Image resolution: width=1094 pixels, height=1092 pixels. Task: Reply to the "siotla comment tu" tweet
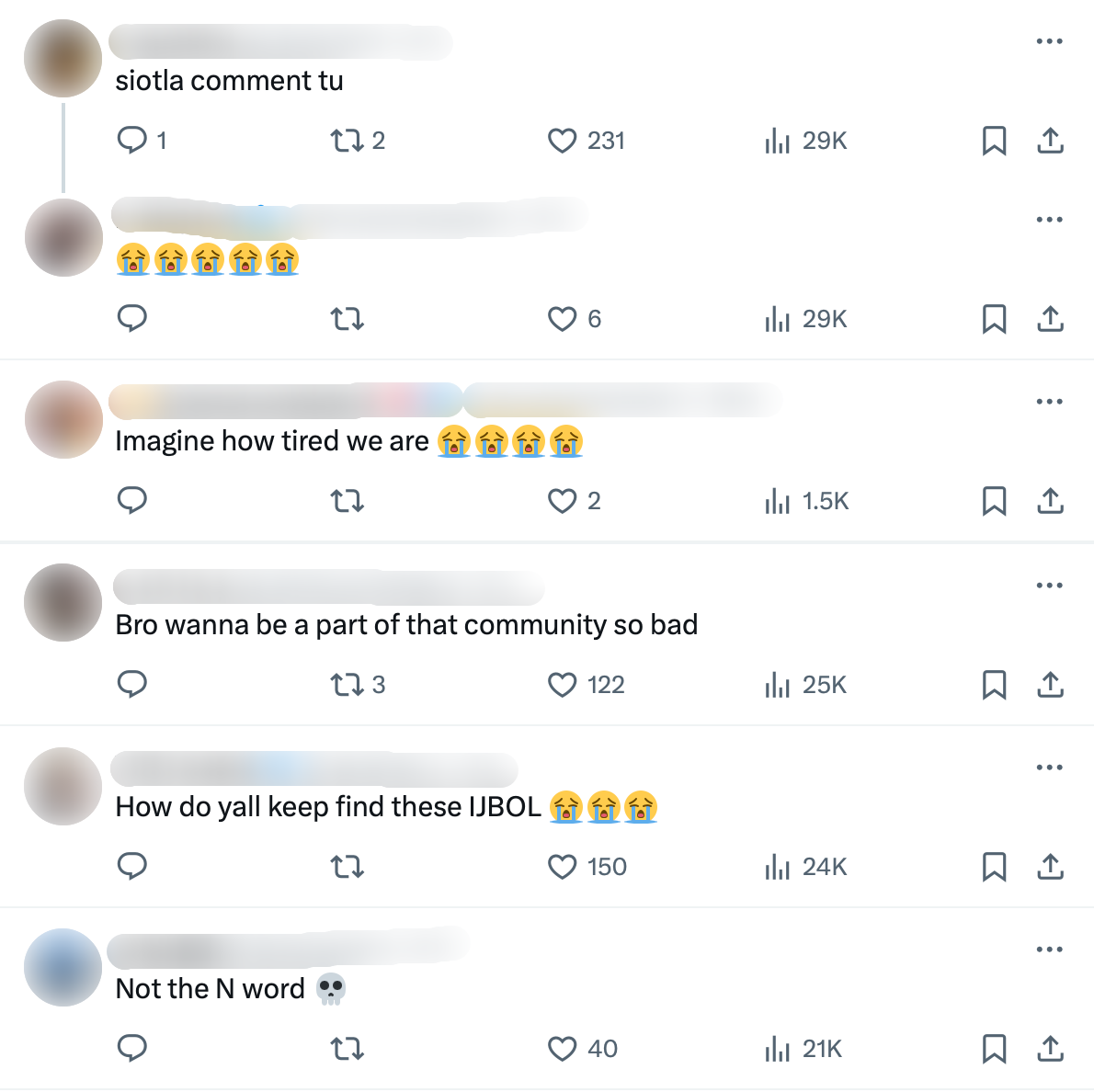[x=131, y=141]
